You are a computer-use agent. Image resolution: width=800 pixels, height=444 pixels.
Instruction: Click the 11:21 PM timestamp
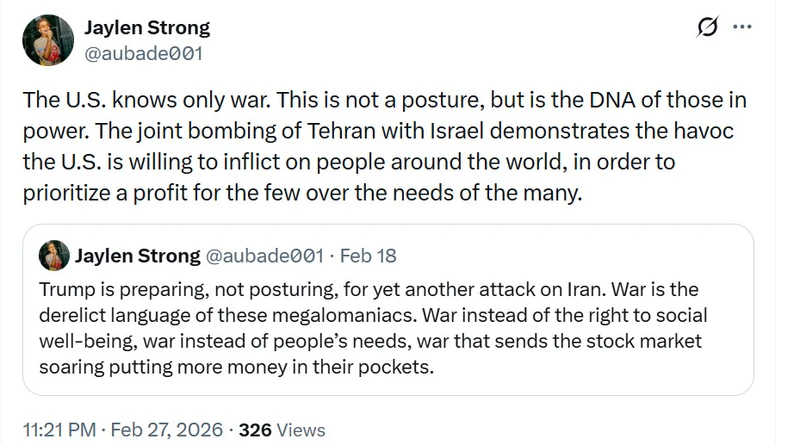pos(59,430)
